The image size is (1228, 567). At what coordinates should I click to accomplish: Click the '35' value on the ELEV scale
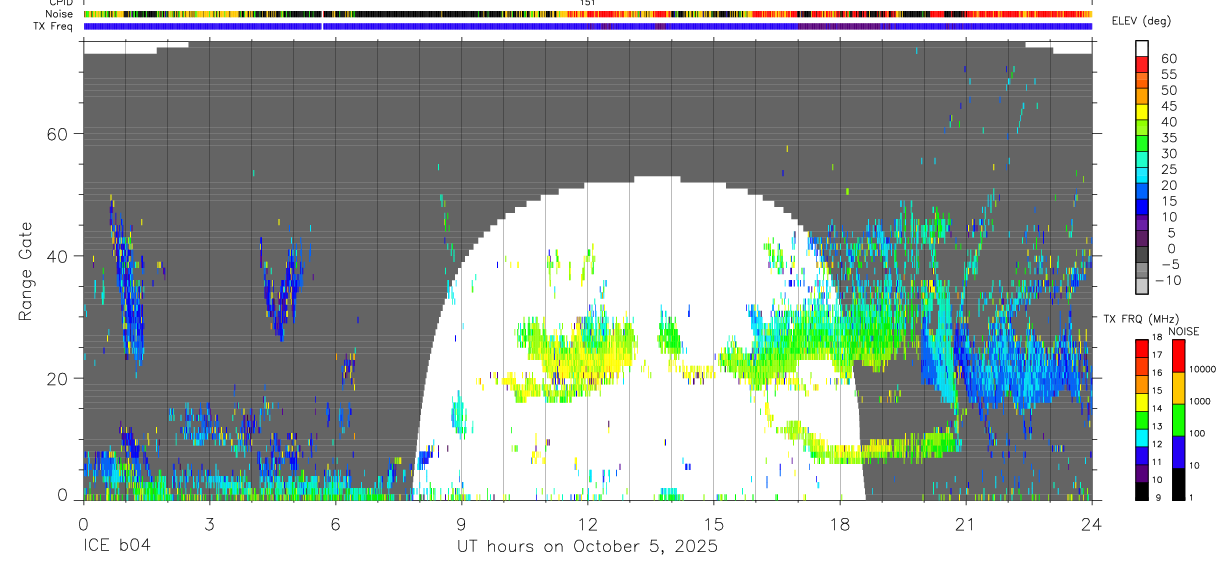[x=1168, y=138]
